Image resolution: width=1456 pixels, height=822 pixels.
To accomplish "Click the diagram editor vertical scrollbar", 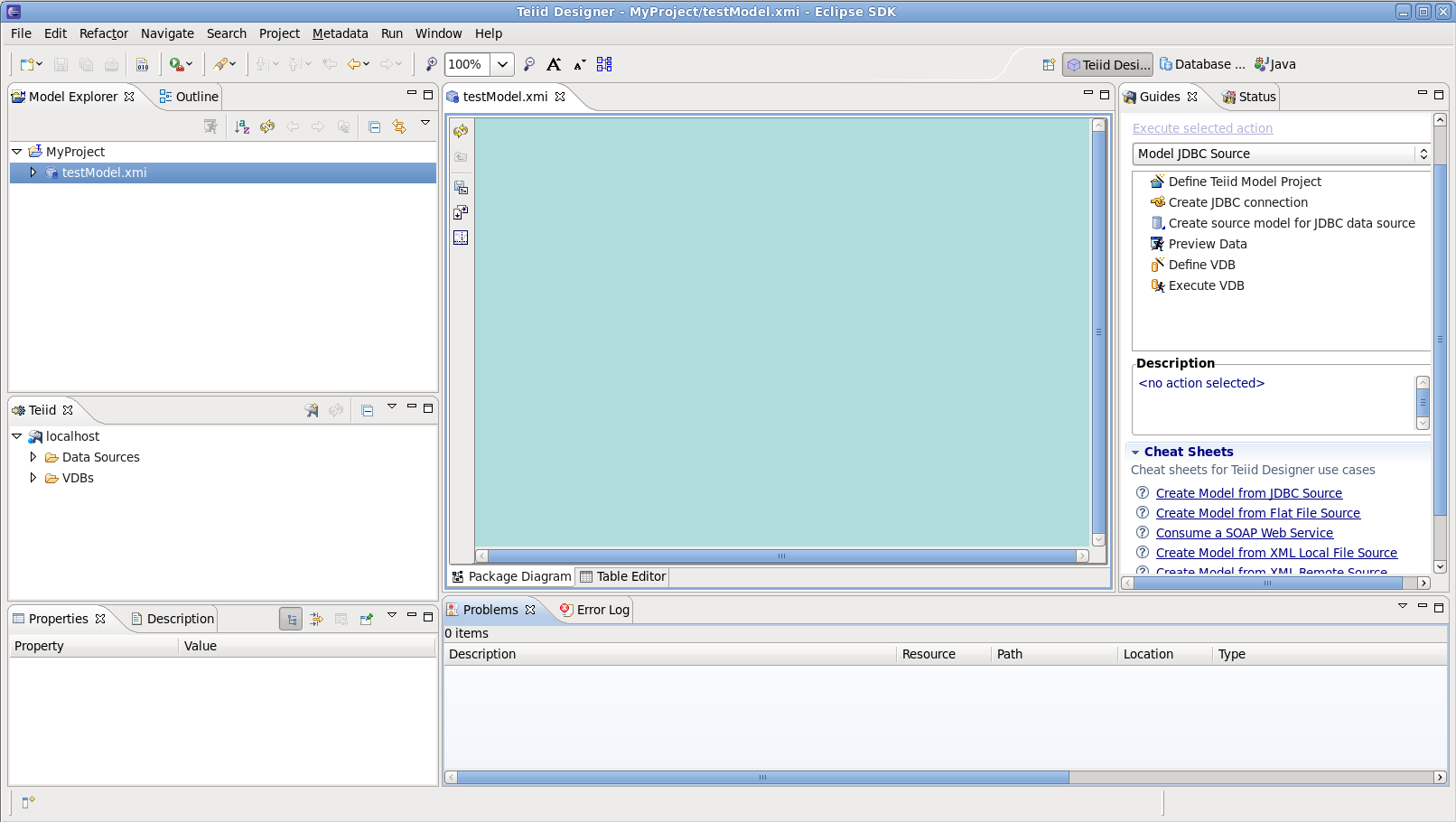I will [1099, 332].
